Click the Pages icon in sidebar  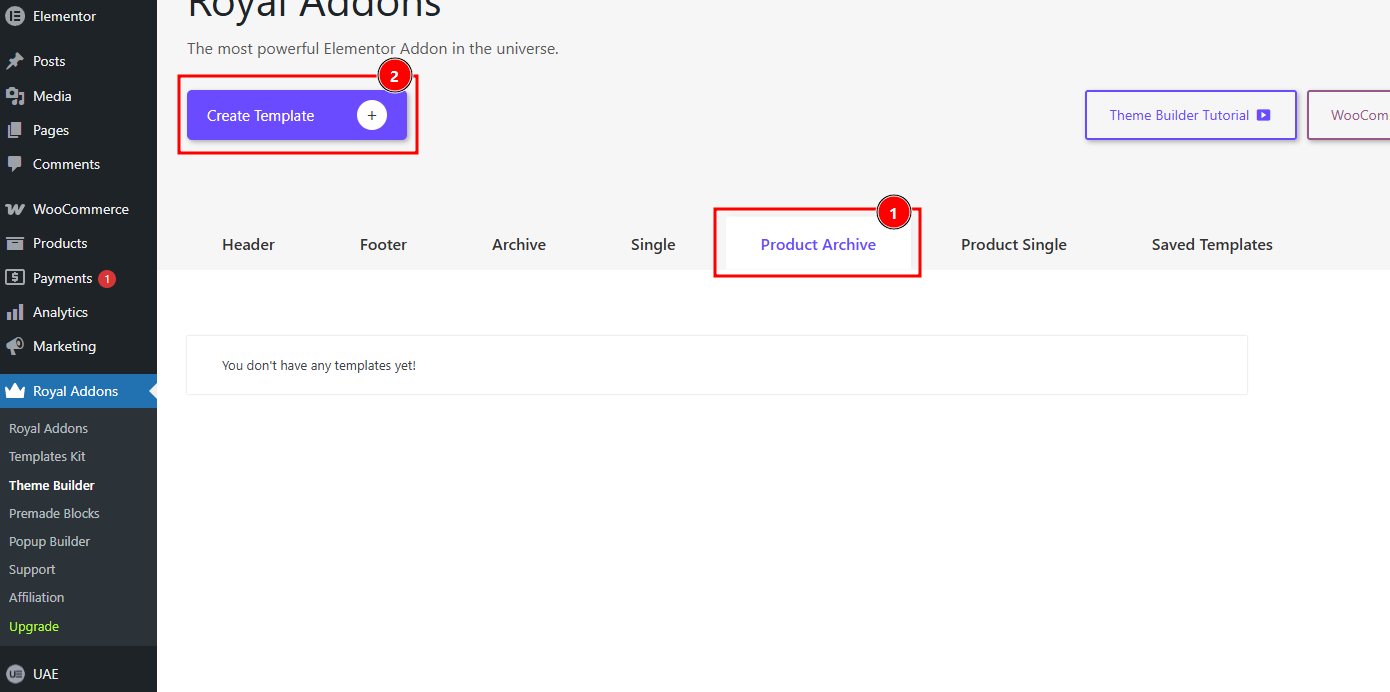click(x=15, y=130)
